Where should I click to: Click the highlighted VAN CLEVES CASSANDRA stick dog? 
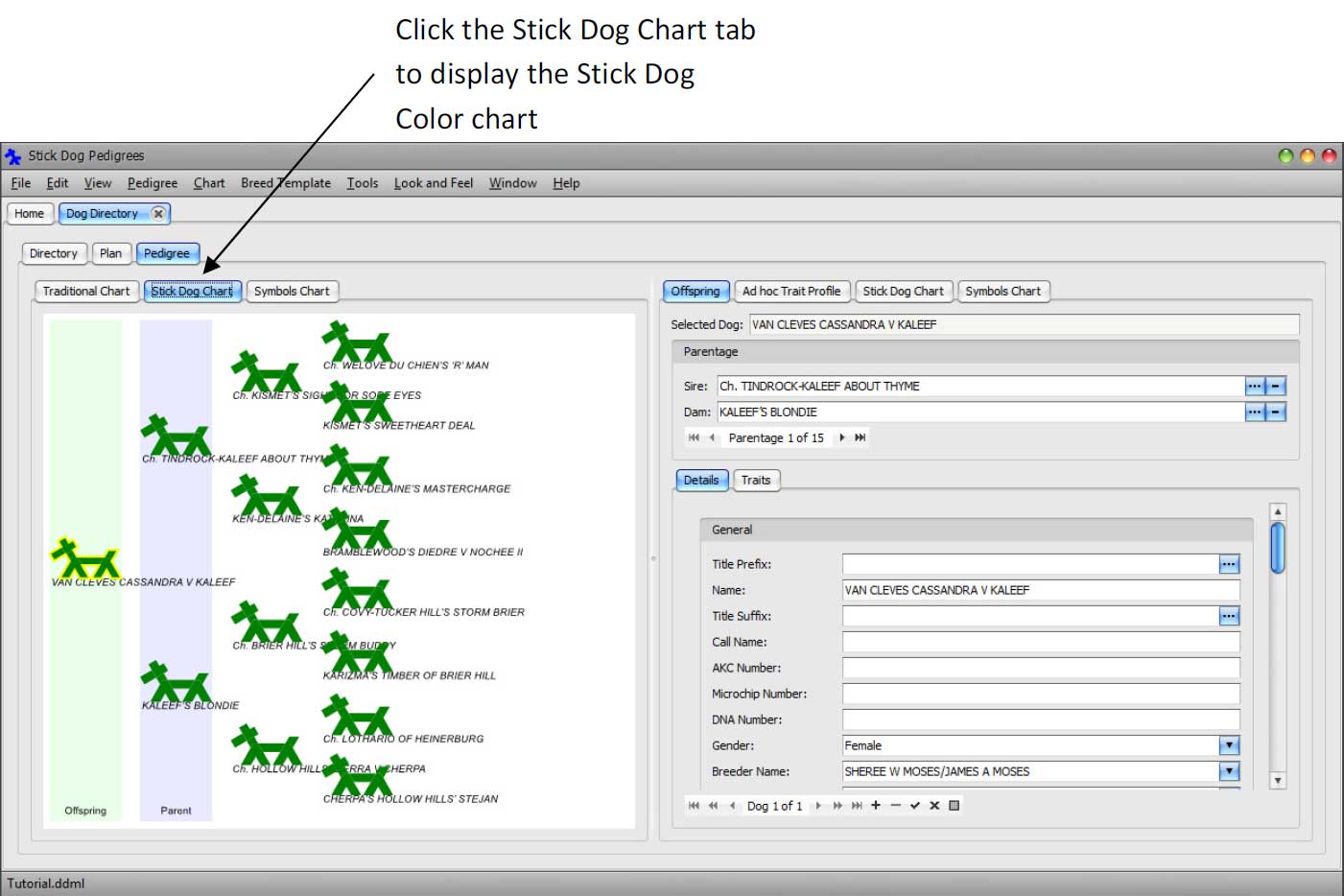[84, 558]
